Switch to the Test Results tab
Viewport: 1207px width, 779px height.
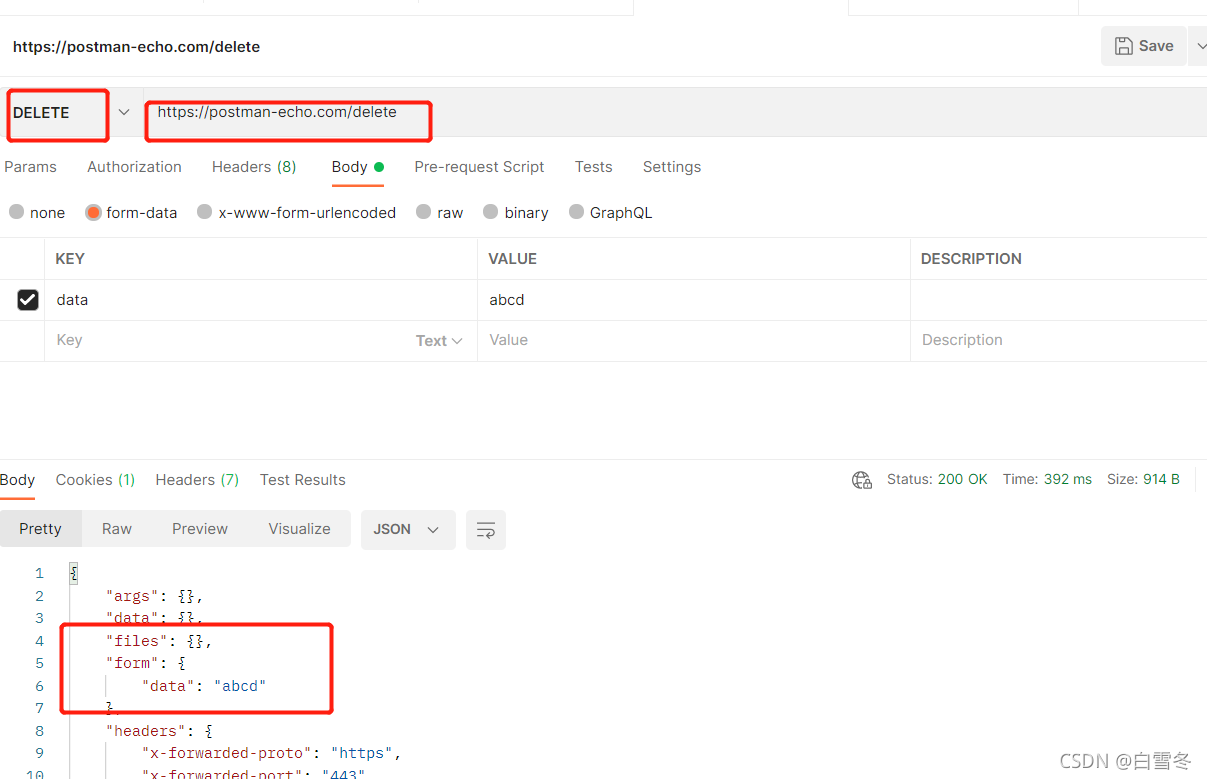pos(303,480)
